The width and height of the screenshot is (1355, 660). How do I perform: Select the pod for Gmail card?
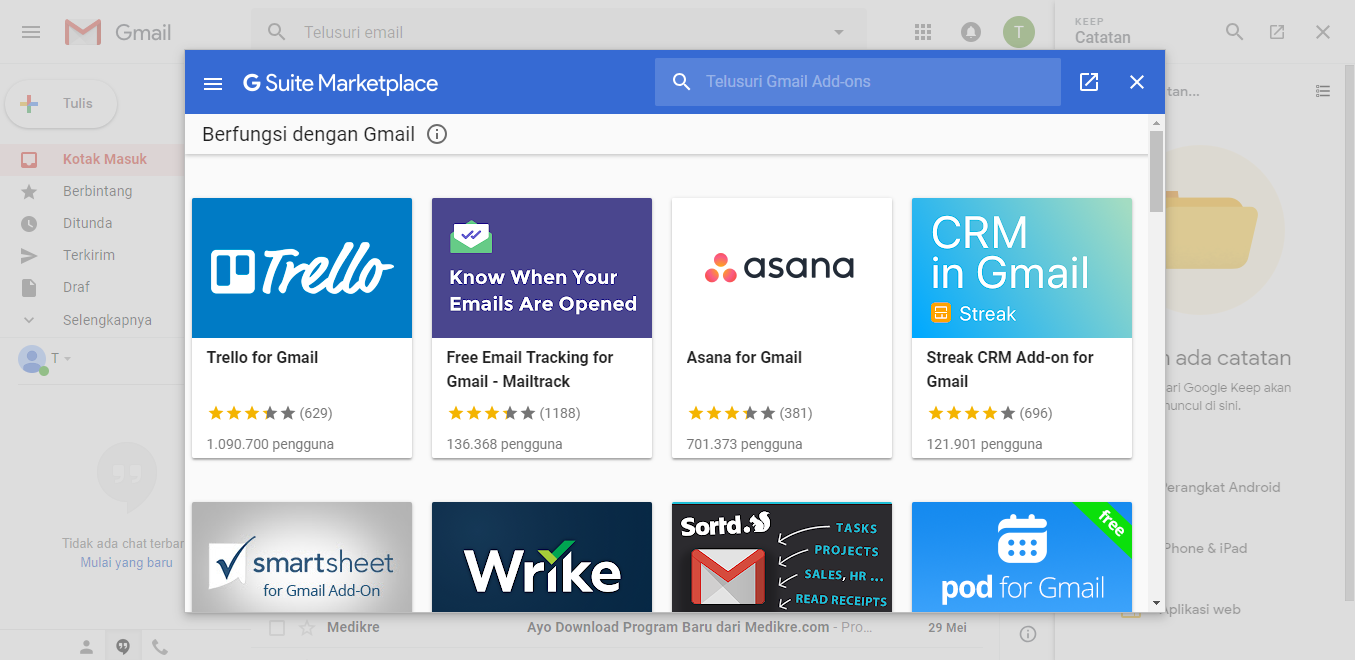click(x=1022, y=557)
